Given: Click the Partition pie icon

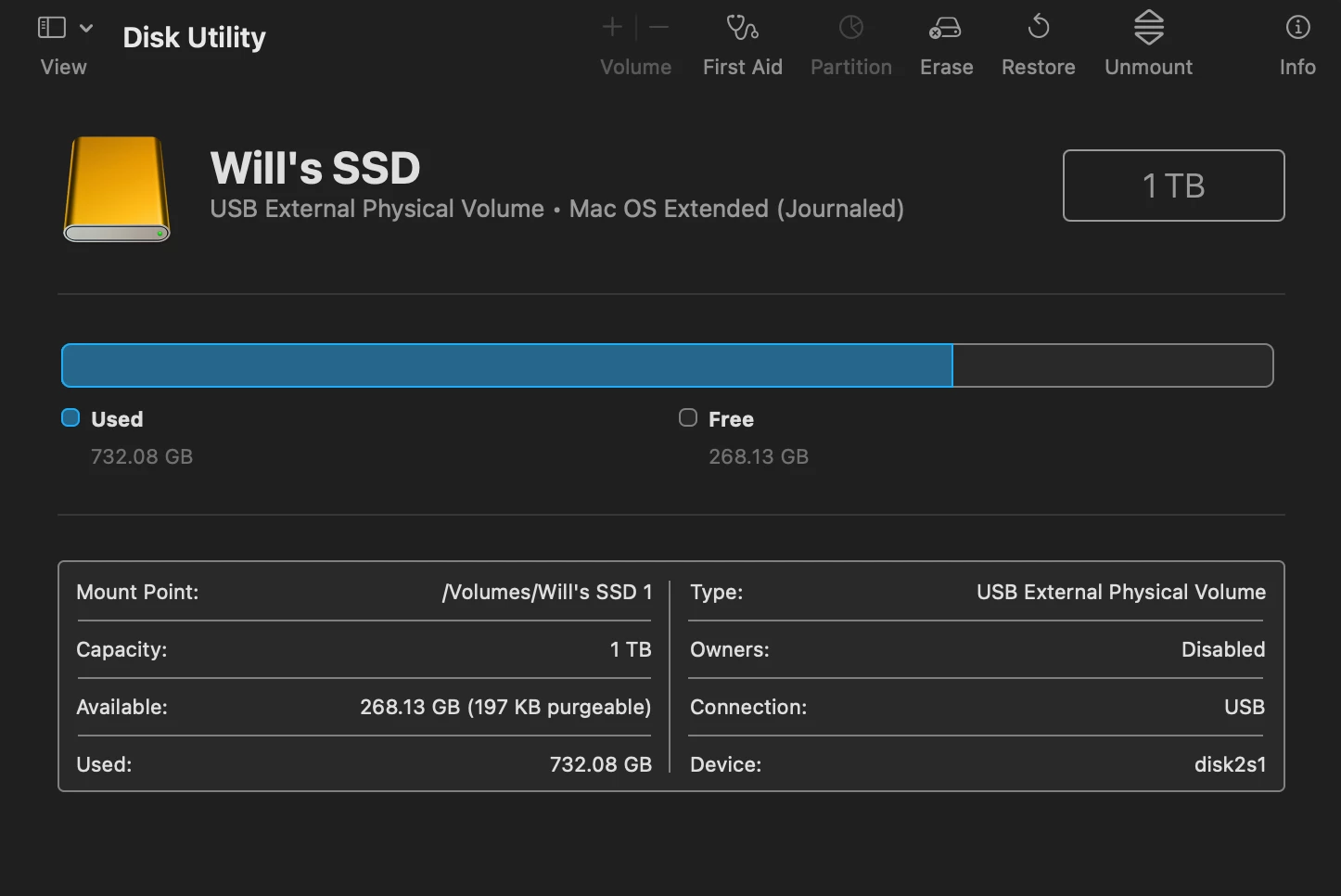Looking at the screenshot, I should [x=851, y=28].
